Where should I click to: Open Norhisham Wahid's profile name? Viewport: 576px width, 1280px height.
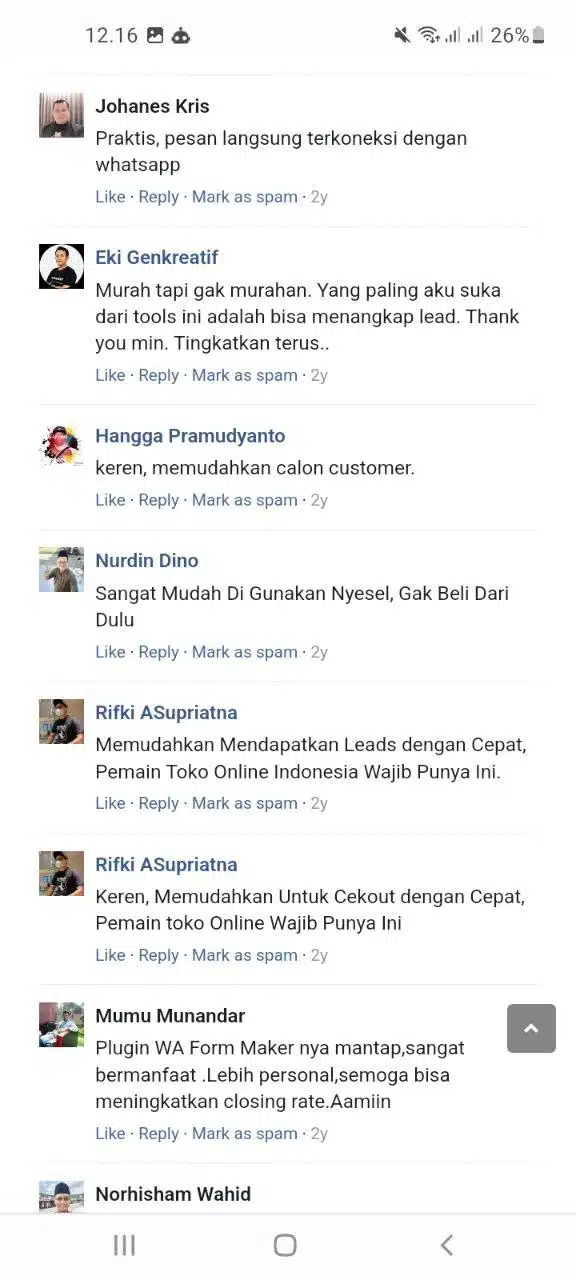coord(173,1194)
